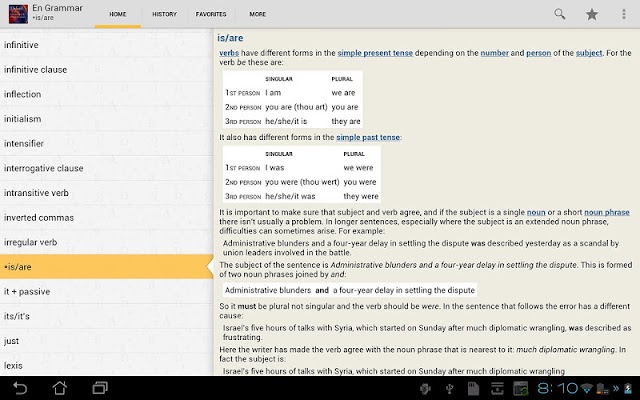Switch to the HOME tab
The image size is (640, 400).
[x=118, y=14]
